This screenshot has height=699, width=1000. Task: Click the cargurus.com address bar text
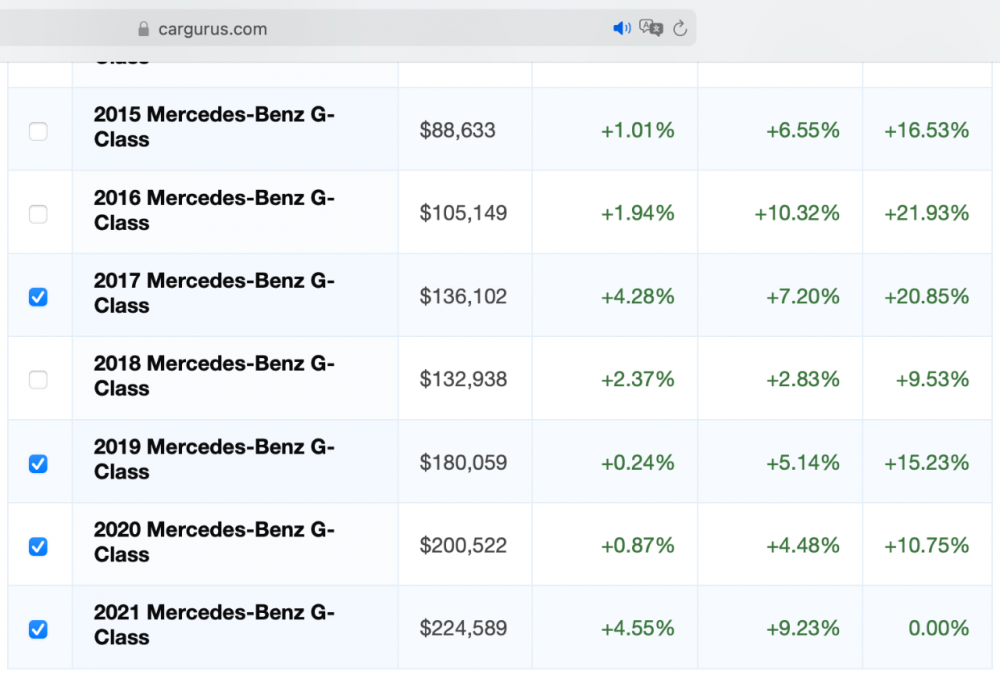pyautogui.click(x=212, y=29)
